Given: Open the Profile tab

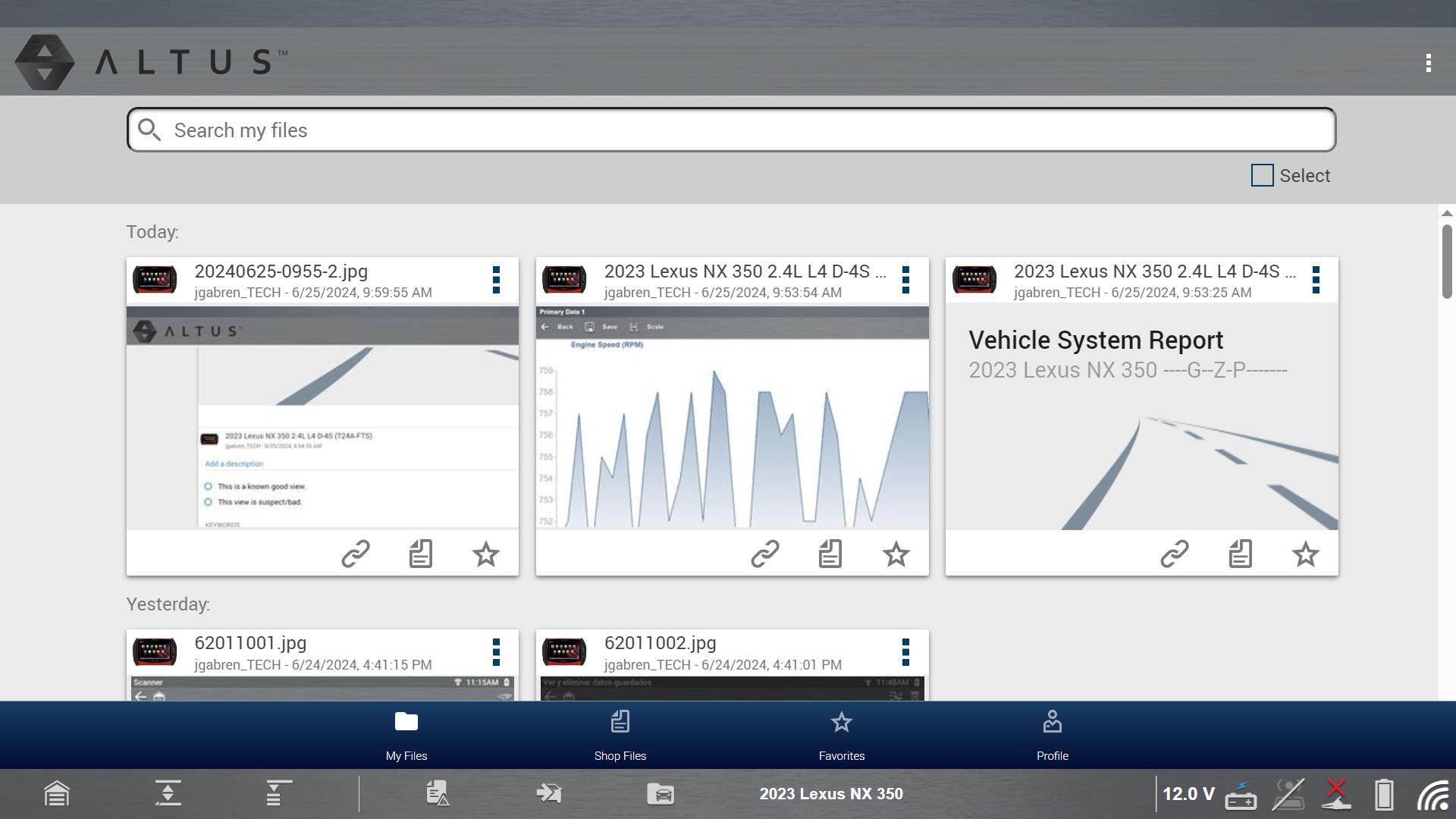Looking at the screenshot, I should (1052, 734).
